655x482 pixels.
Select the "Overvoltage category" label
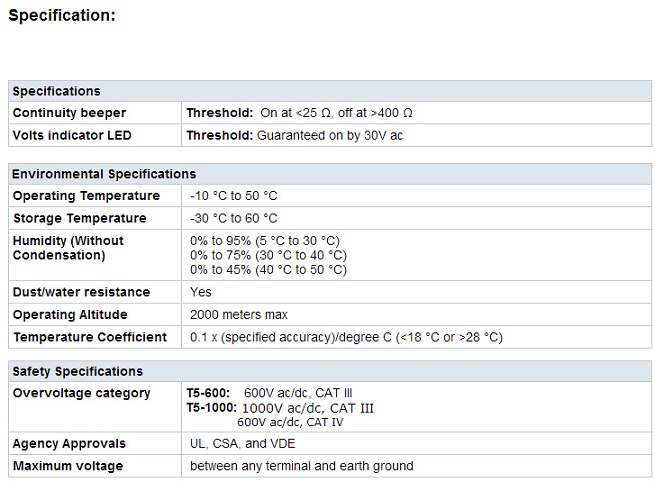(81, 393)
